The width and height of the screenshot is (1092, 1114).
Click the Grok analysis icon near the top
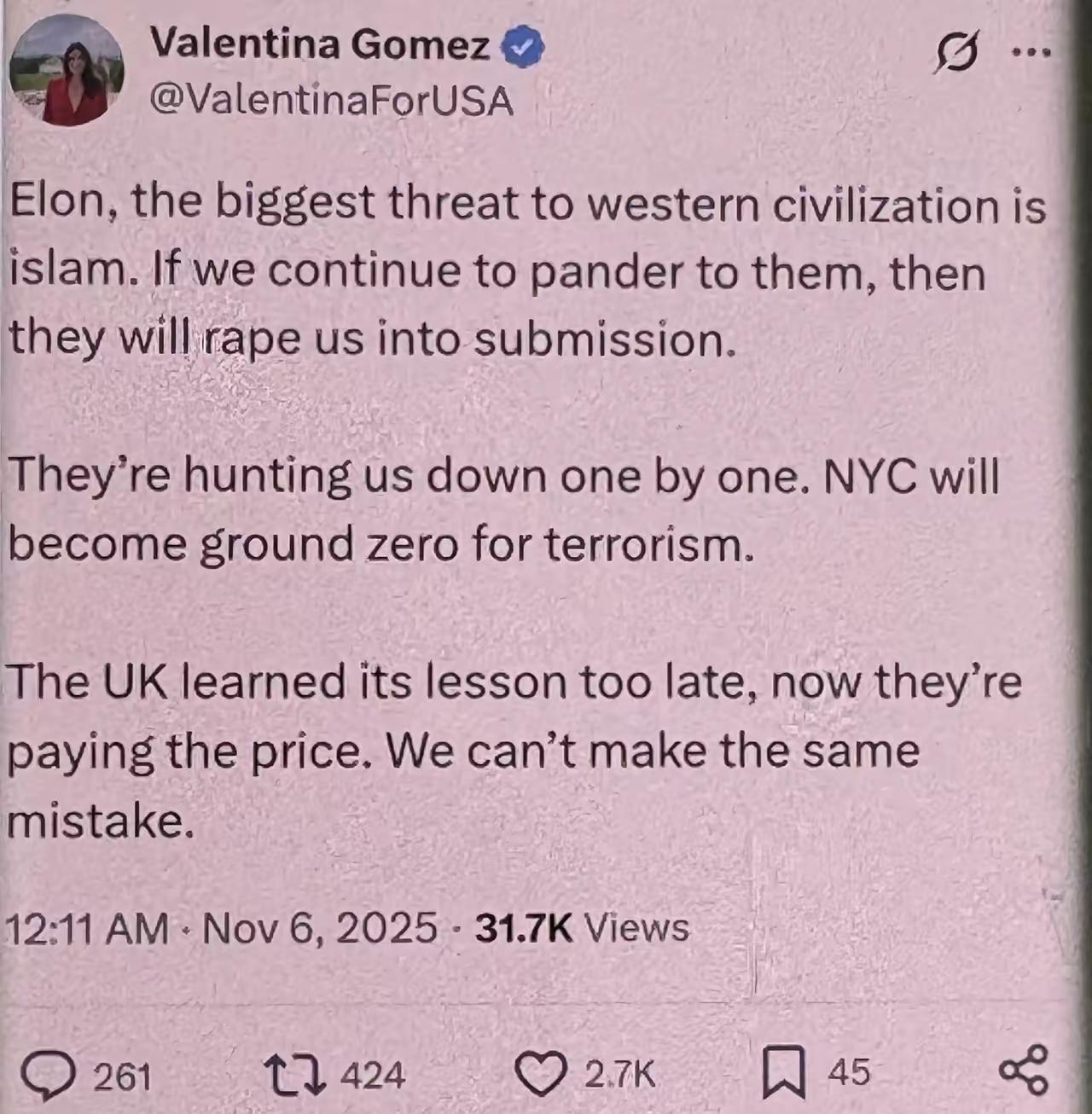[958, 53]
